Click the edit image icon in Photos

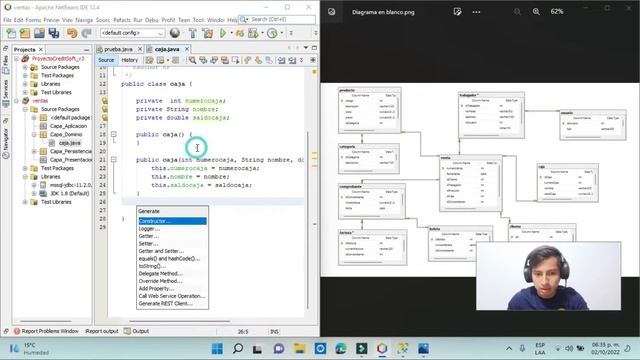pyautogui.click(x=457, y=12)
